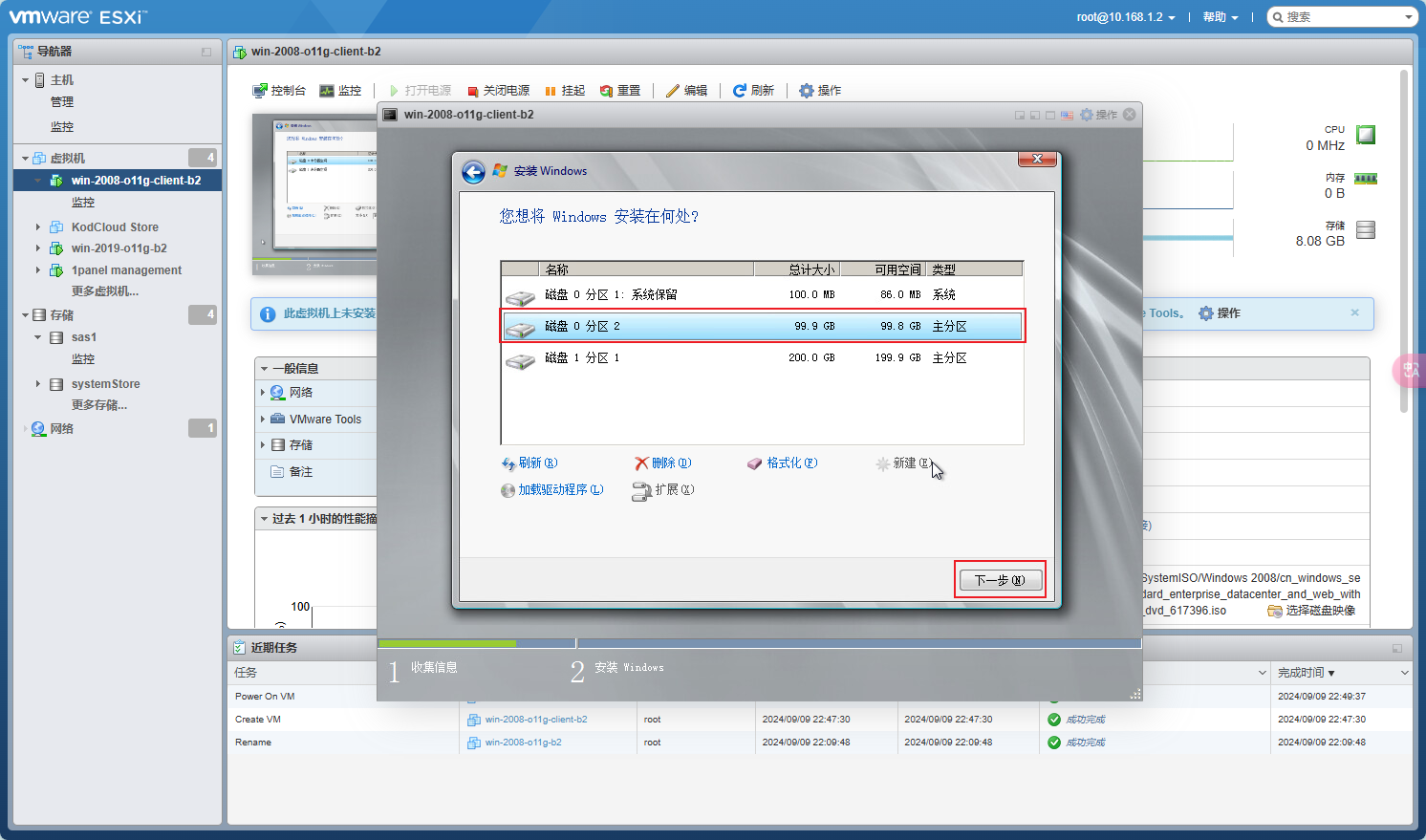Collapse the 主机 tree node
Viewport: 1426px width, 840px height.
(25, 80)
